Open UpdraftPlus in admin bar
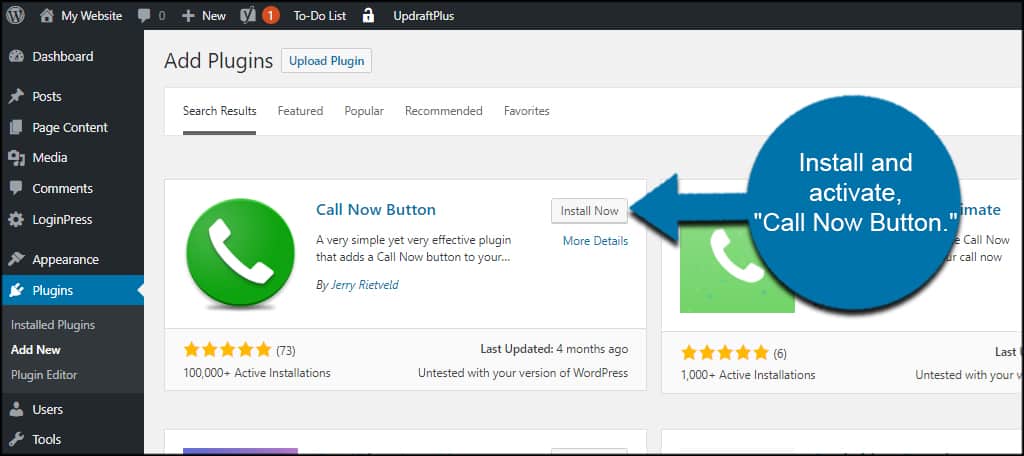This screenshot has width=1024, height=456. point(423,16)
